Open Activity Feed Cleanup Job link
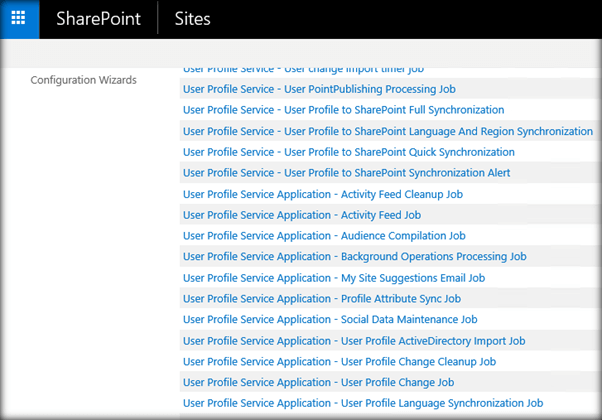The height and width of the screenshot is (420, 602). click(x=322, y=194)
